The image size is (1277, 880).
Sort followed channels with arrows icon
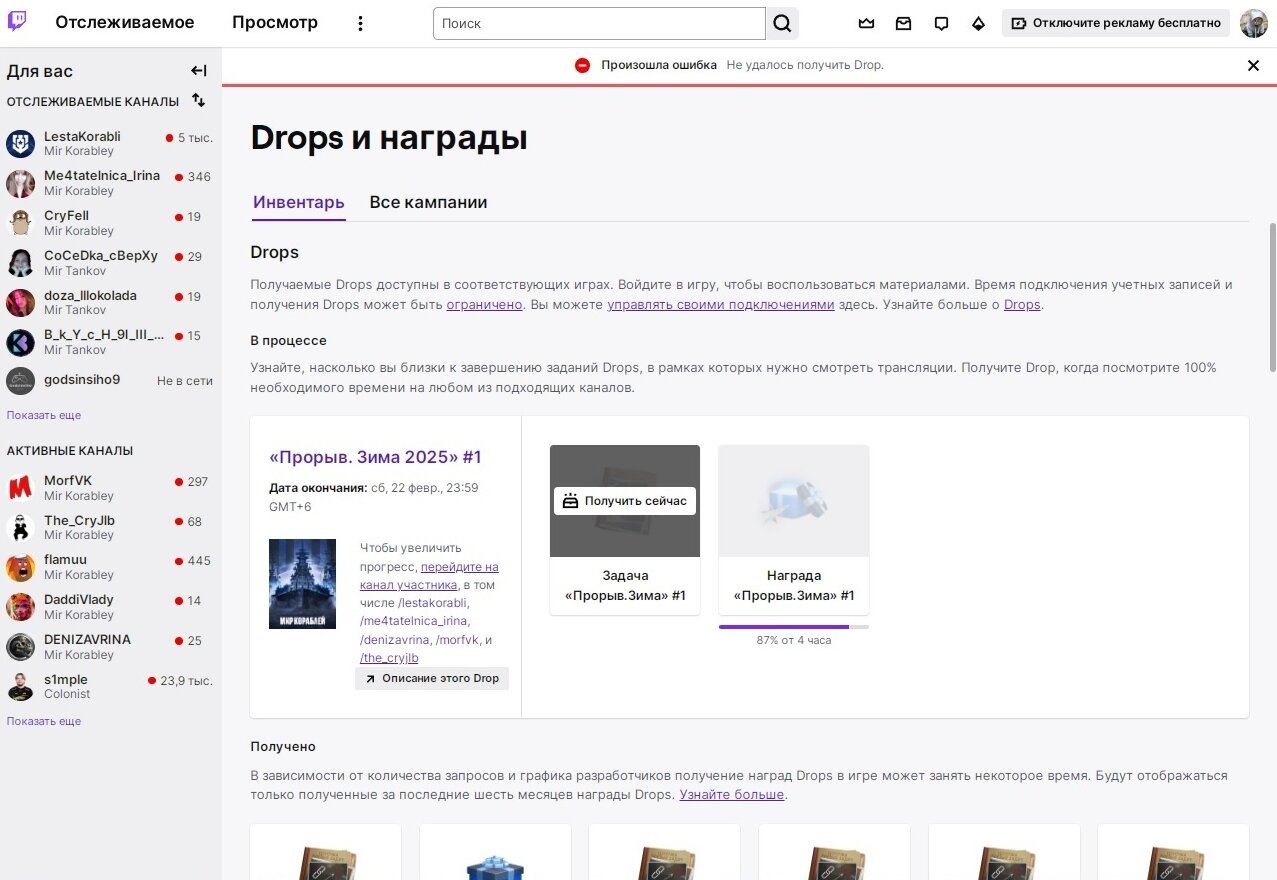point(198,100)
